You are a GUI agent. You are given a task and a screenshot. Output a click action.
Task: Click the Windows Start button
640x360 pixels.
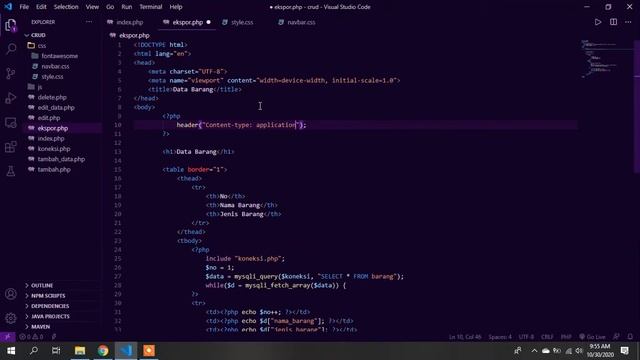(x=11, y=351)
